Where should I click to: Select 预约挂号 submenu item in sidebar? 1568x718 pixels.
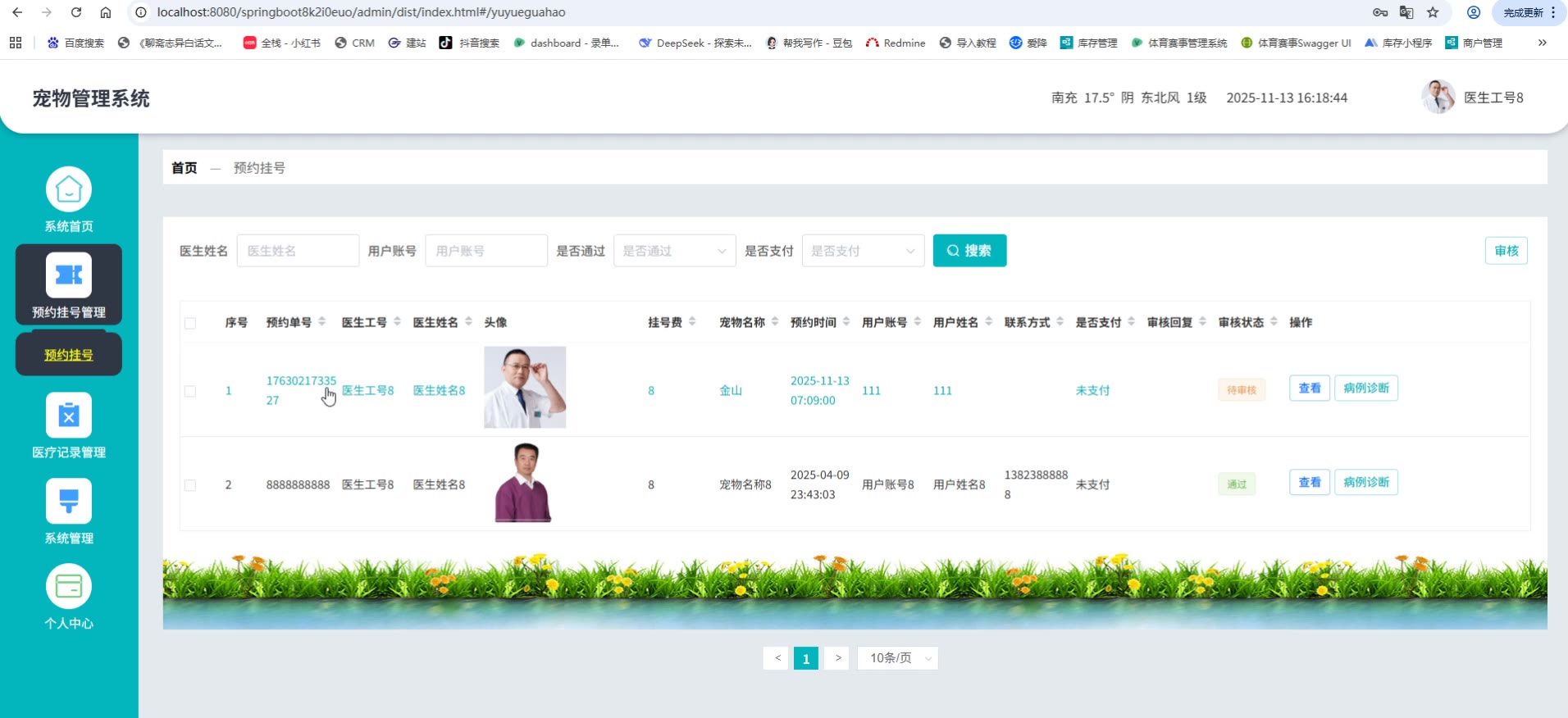tap(69, 355)
